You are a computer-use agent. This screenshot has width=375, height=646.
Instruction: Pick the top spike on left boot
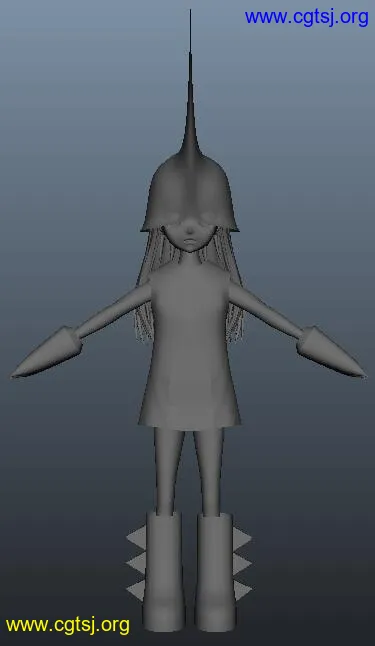(136, 537)
